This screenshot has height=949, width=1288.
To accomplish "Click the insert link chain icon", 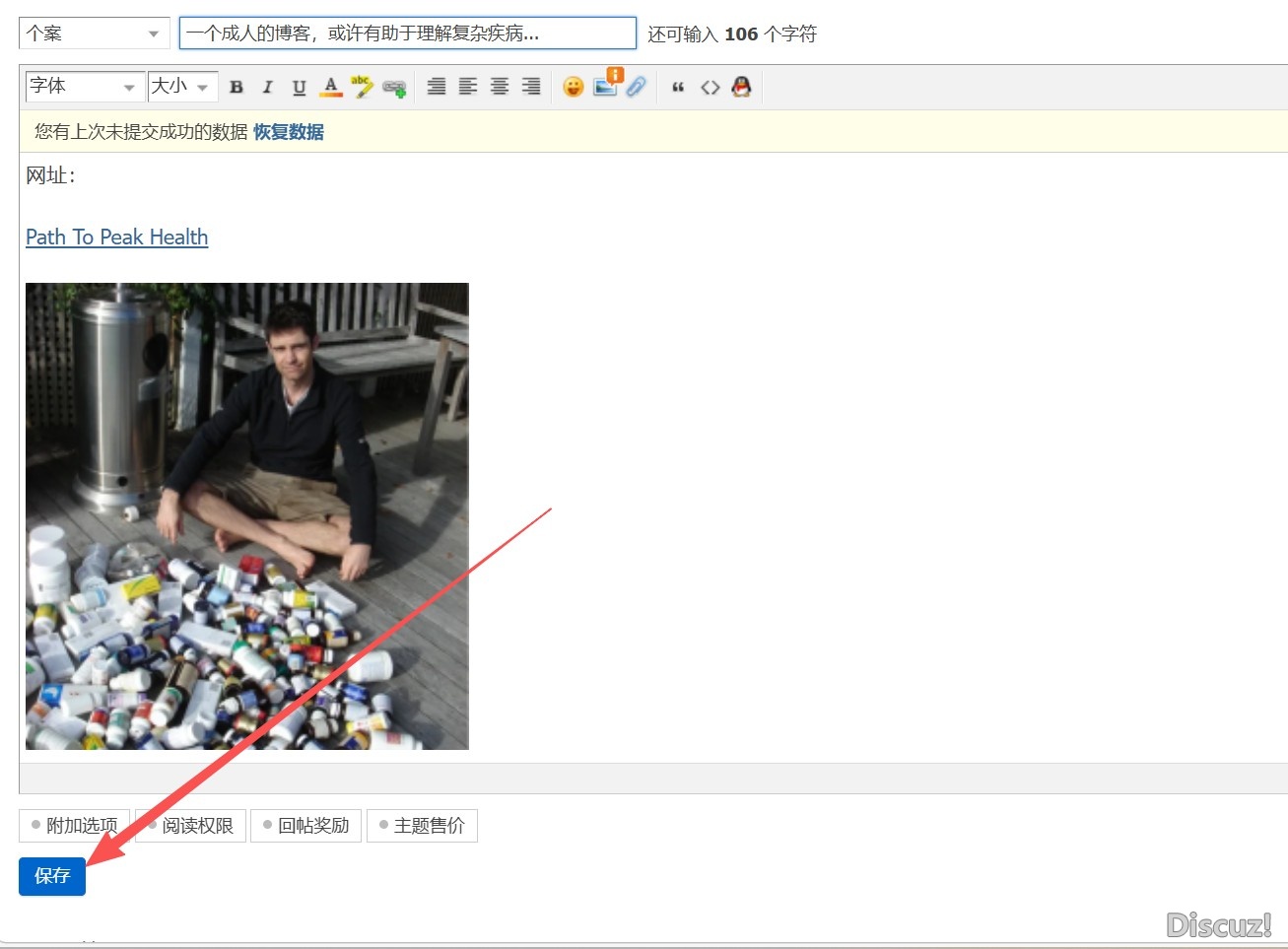I will pyautogui.click(x=394, y=87).
